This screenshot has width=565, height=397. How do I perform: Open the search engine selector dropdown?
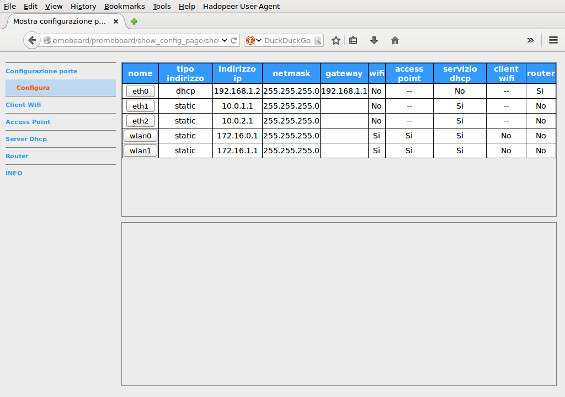pos(253,40)
